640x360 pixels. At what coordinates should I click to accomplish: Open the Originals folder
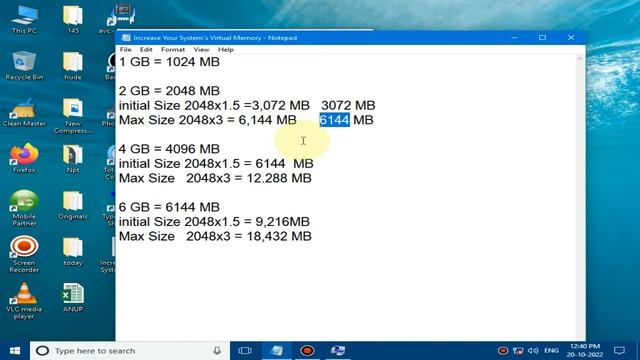click(x=73, y=205)
